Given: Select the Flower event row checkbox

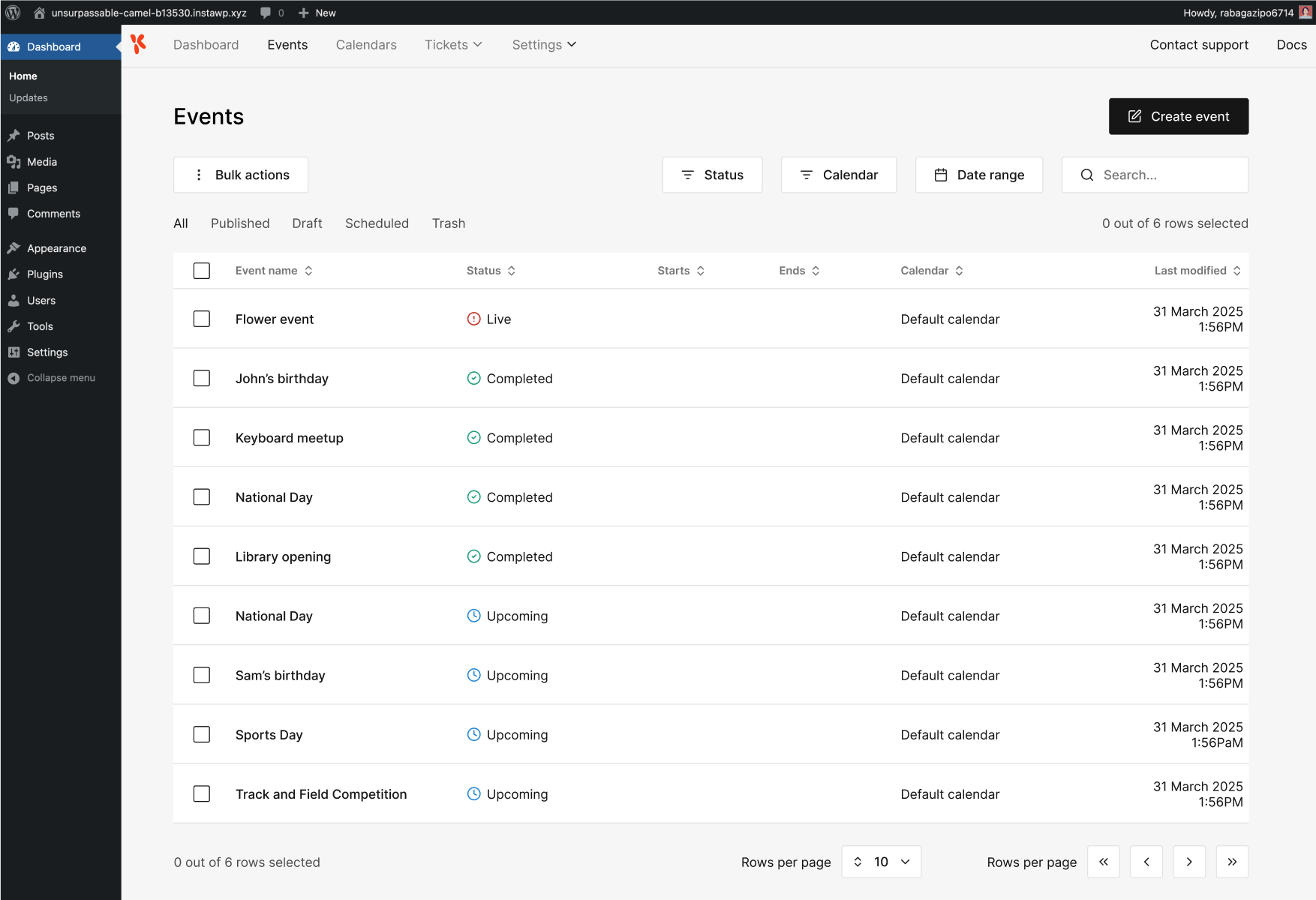Looking at the screenshot, I should click(202, 319).
